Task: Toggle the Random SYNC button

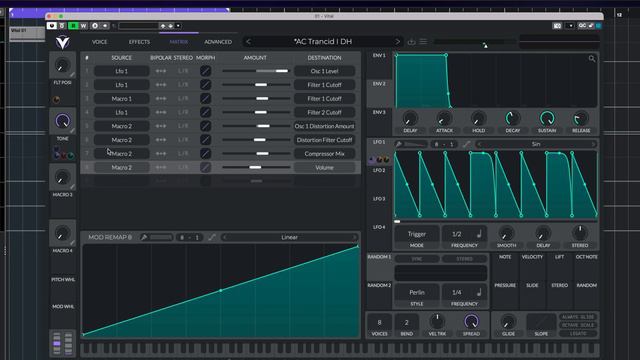Action: tap(417, 259)
